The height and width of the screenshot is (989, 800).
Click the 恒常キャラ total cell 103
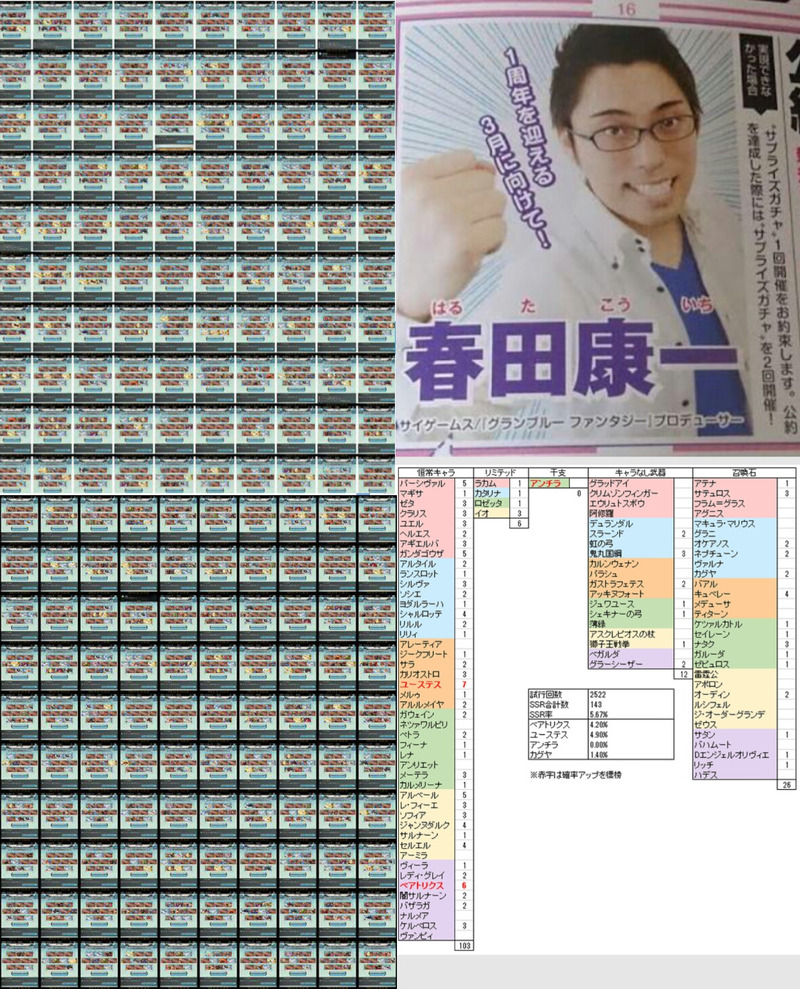pos(464,945)
